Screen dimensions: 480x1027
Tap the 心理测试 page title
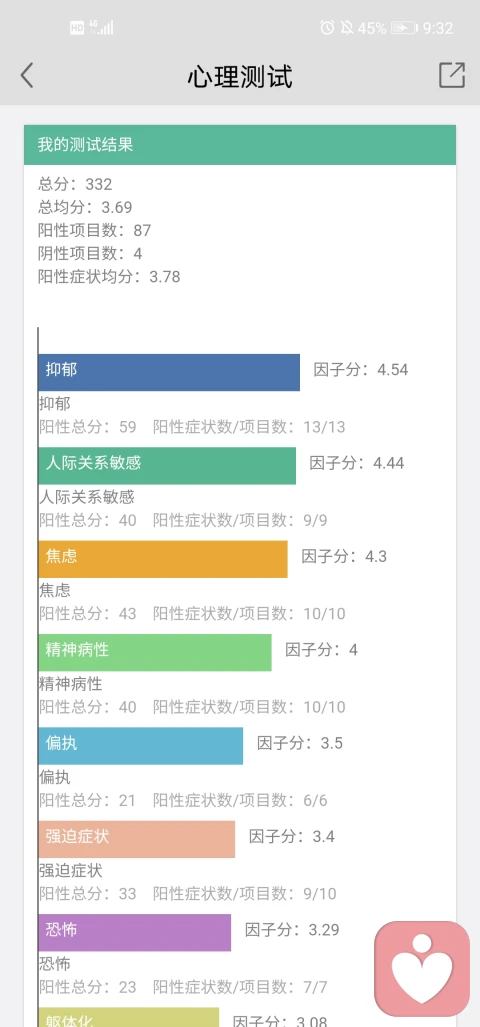pos(240,77)
